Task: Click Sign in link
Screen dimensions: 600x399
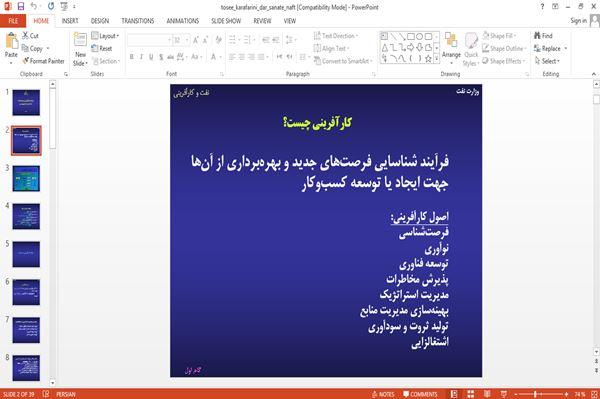Action: click(578, 21)
